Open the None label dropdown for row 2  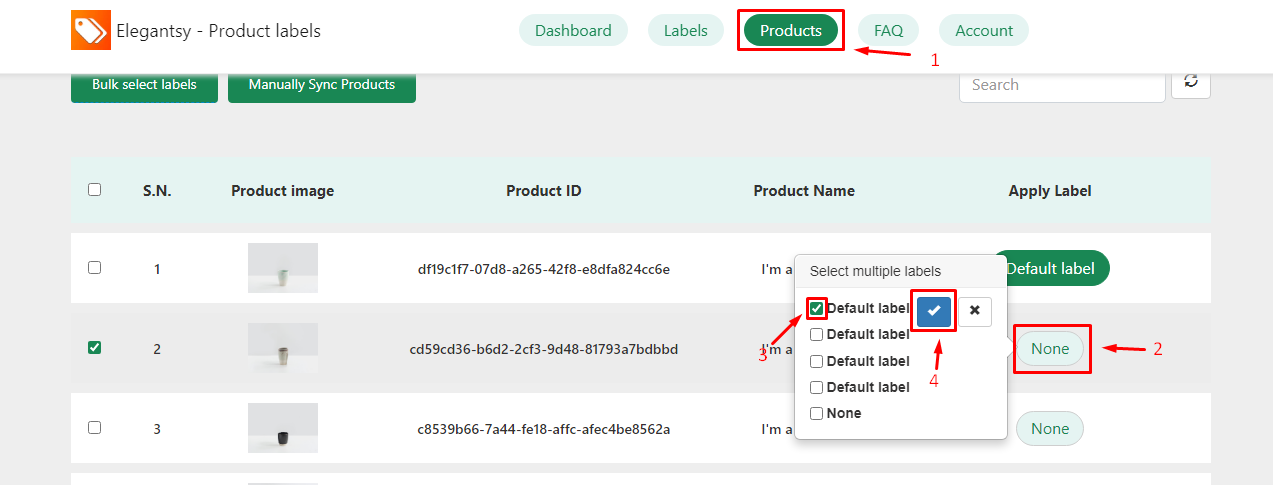1050,349
